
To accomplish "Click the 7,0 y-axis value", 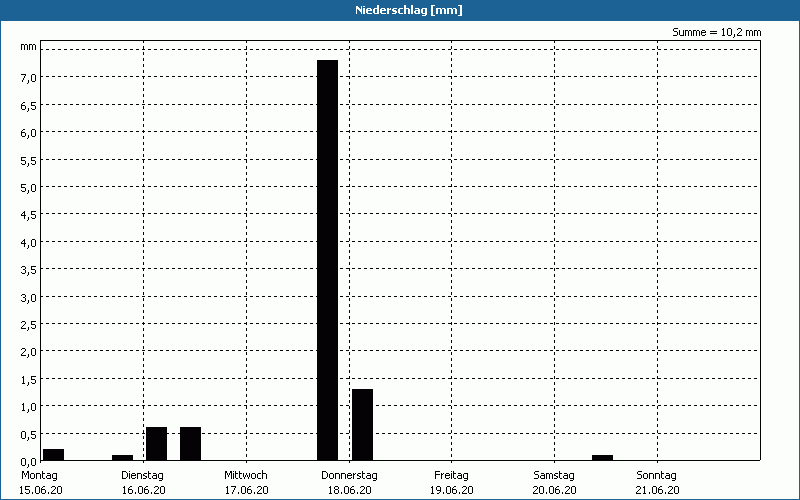I will pyautogui.click(x=29, y=78).
